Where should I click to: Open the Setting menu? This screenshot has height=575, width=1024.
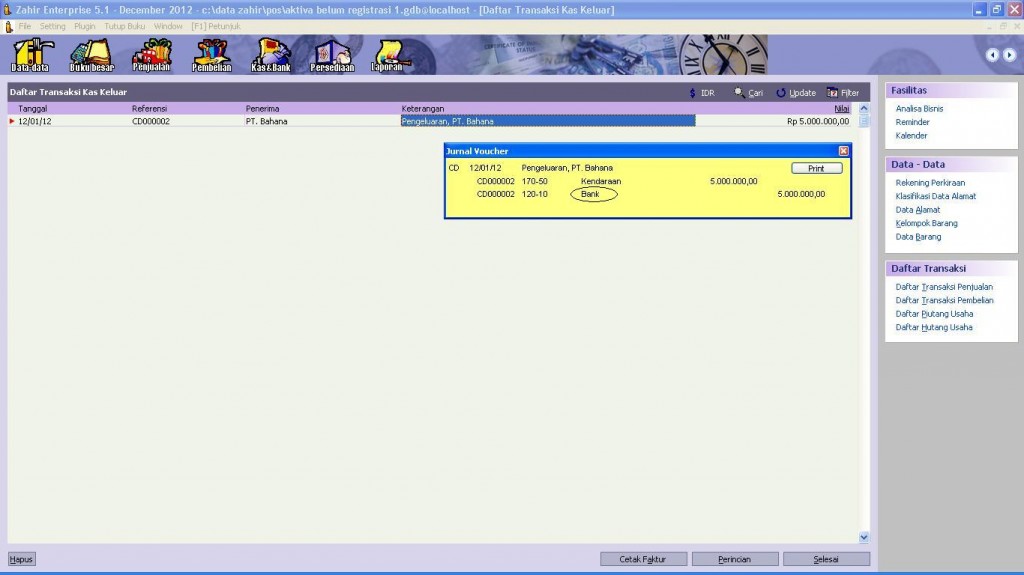[52, 25]
